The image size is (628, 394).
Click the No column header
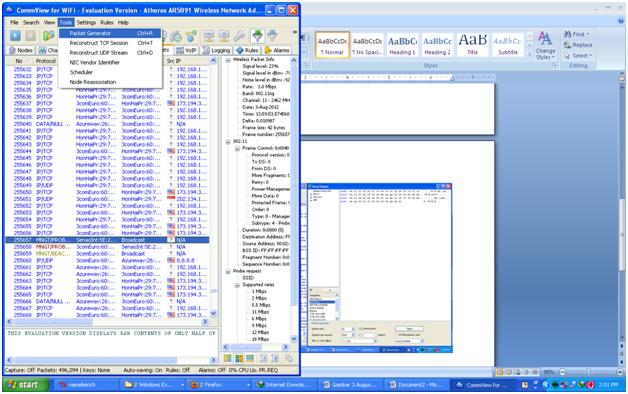19,61
